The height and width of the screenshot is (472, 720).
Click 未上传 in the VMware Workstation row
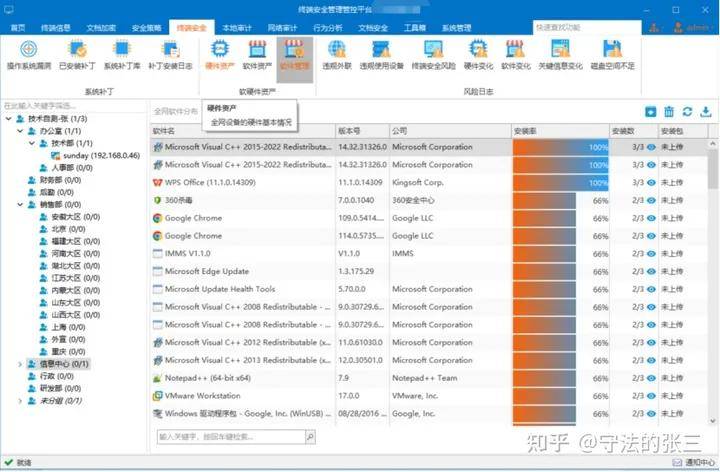tap(672, 396)
